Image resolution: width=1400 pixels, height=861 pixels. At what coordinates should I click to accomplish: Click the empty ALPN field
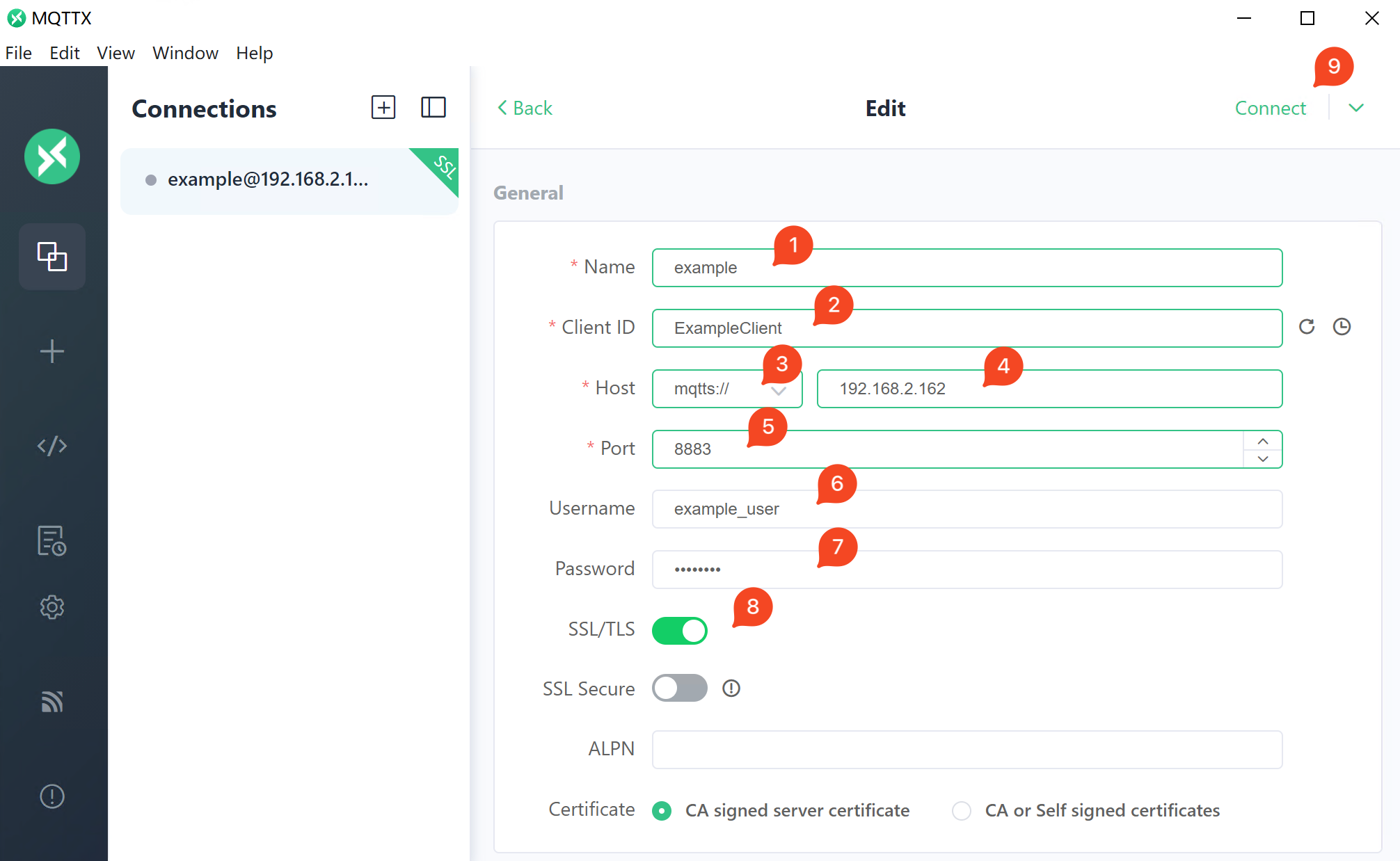click(x=967, y=750)
